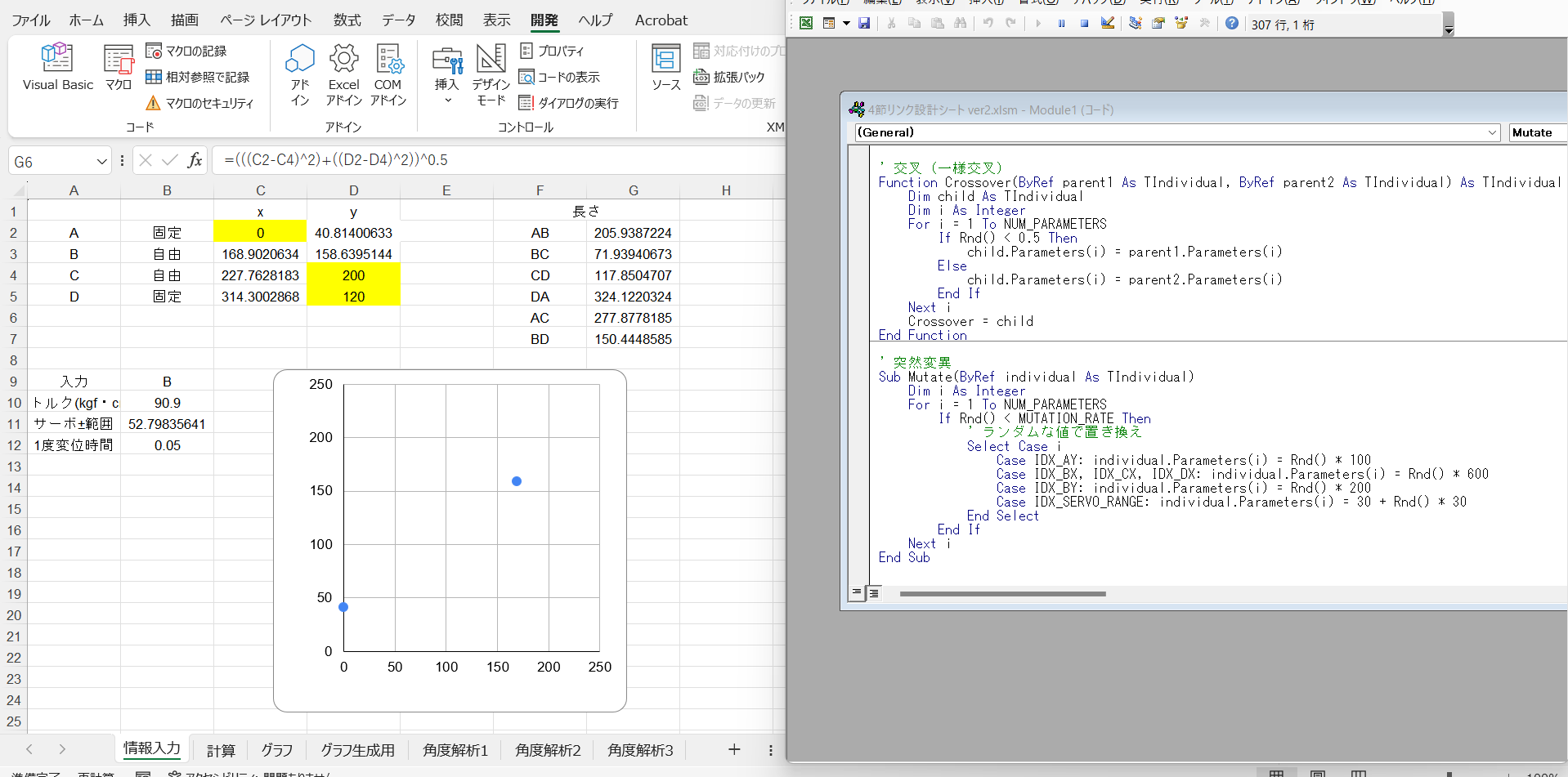
Task: Toggle デザインモード (Design Mode)
Action: click(x=491, y=74)
